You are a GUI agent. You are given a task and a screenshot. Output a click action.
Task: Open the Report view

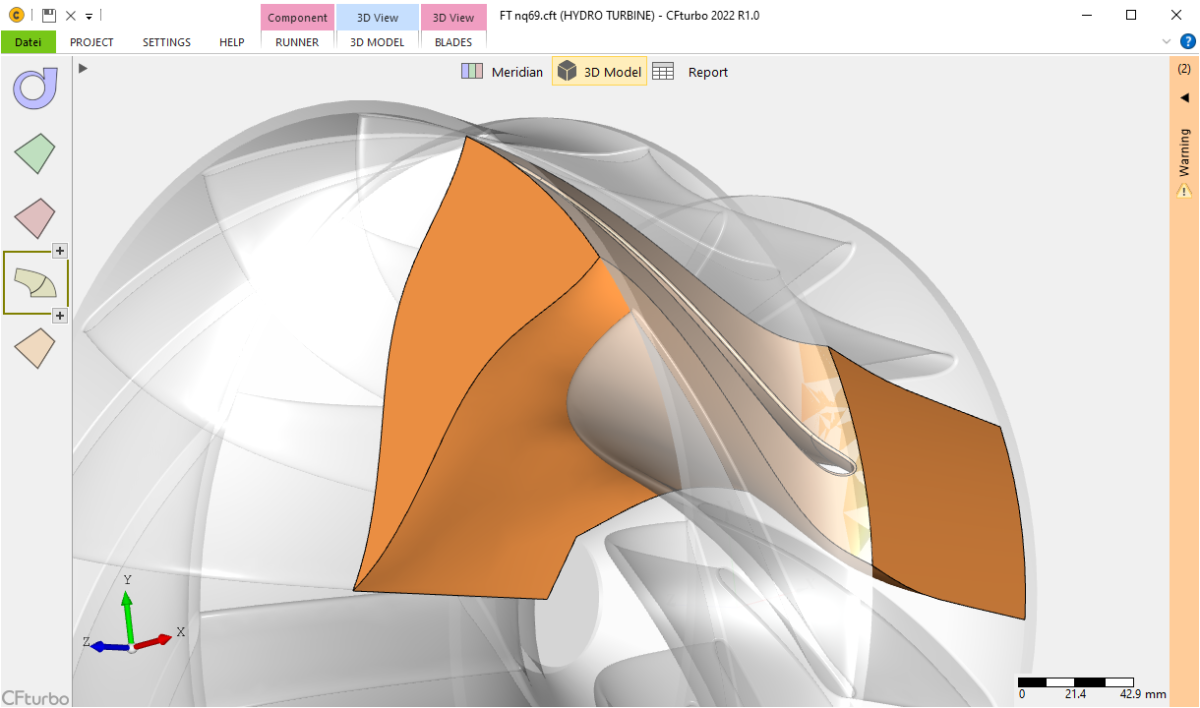(691, 72)
